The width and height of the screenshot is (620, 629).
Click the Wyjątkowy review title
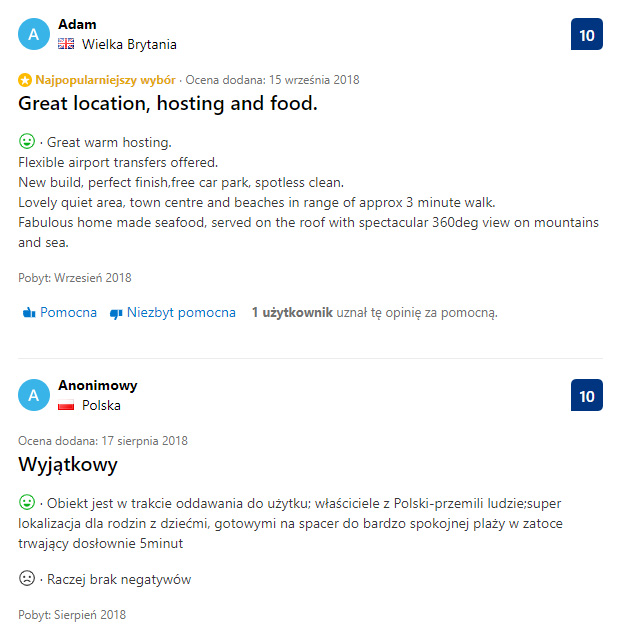click(x=68, y=464)
